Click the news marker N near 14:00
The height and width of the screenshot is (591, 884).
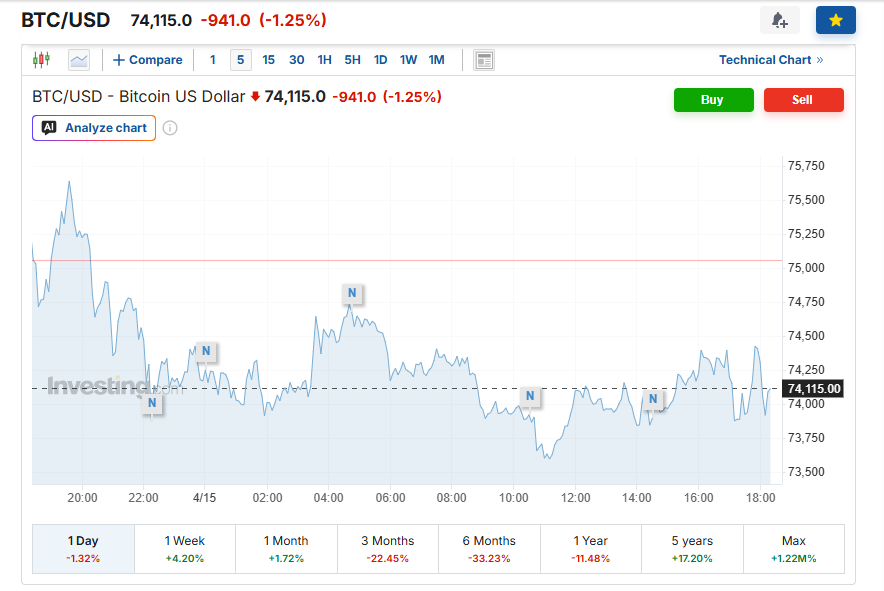pyautogui.click(x=653, y=399)
